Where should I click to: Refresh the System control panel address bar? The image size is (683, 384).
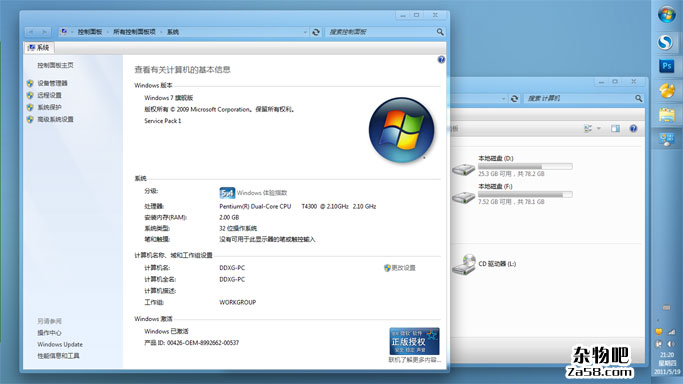316,32
